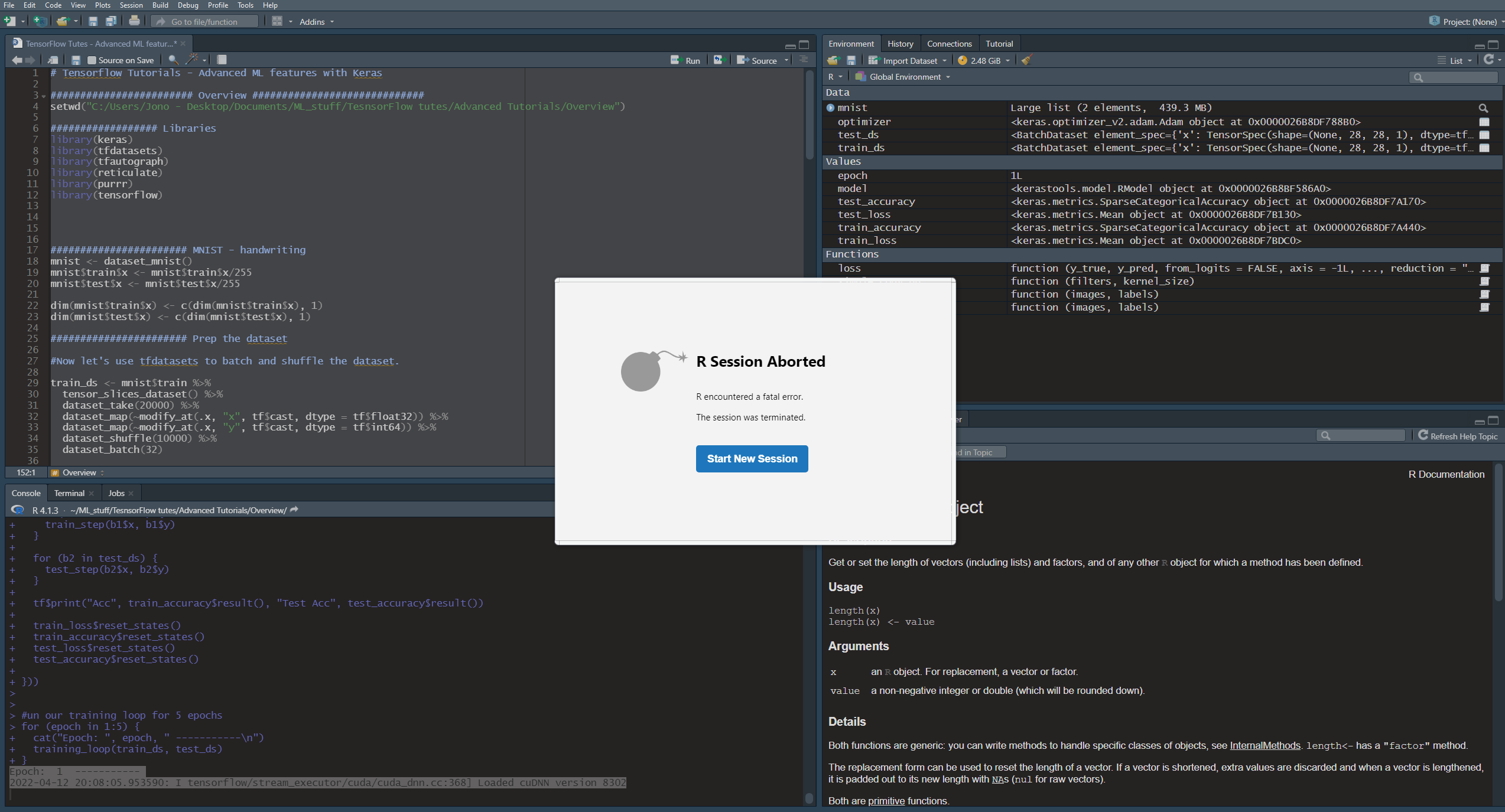Follow the InternalMethods documentation link
Image resolution: width=1505 pixels, height=812 pixels.
[1265, 745]
